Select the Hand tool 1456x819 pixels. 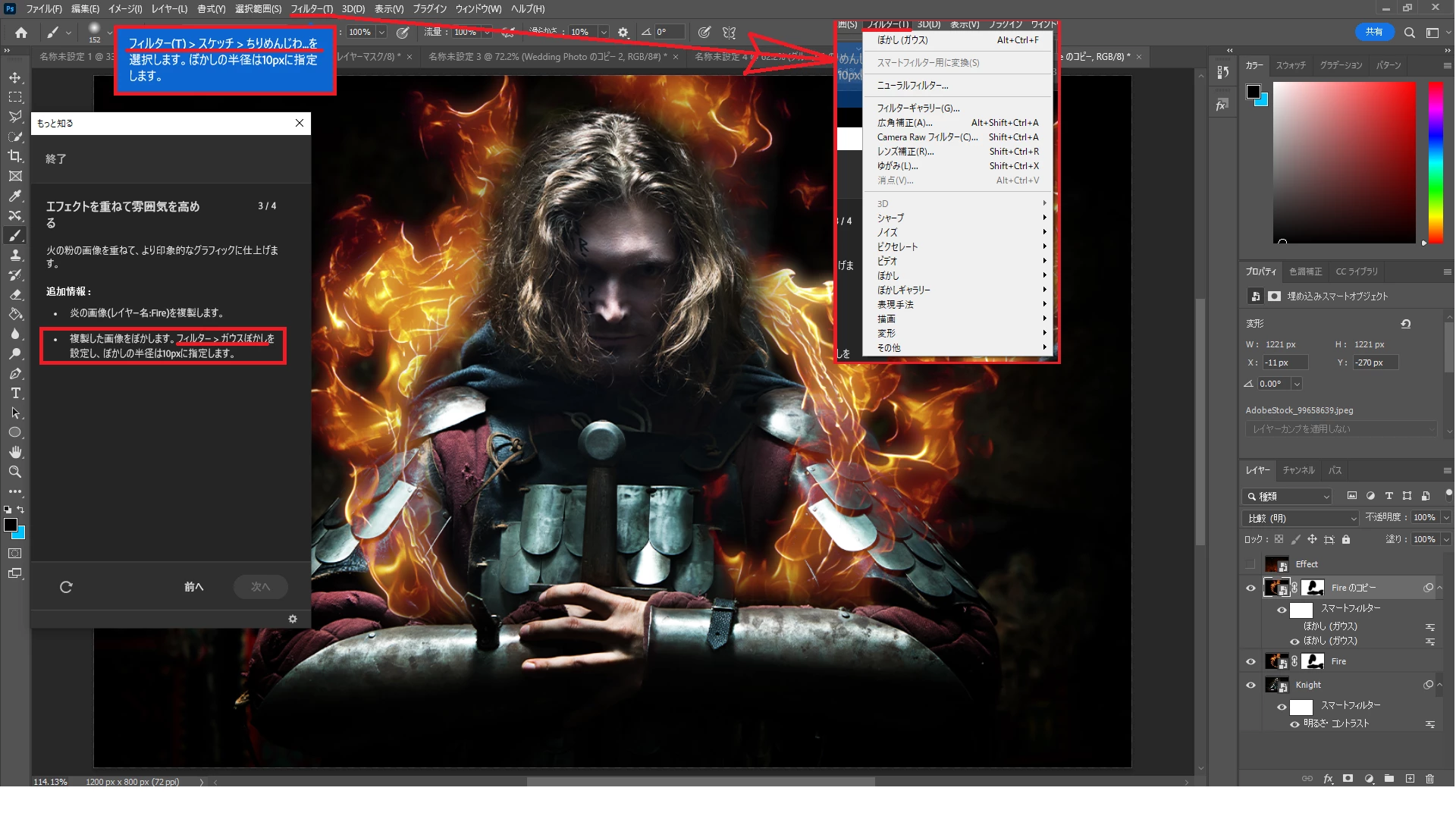pyautogui.click(x=15, y=452)
